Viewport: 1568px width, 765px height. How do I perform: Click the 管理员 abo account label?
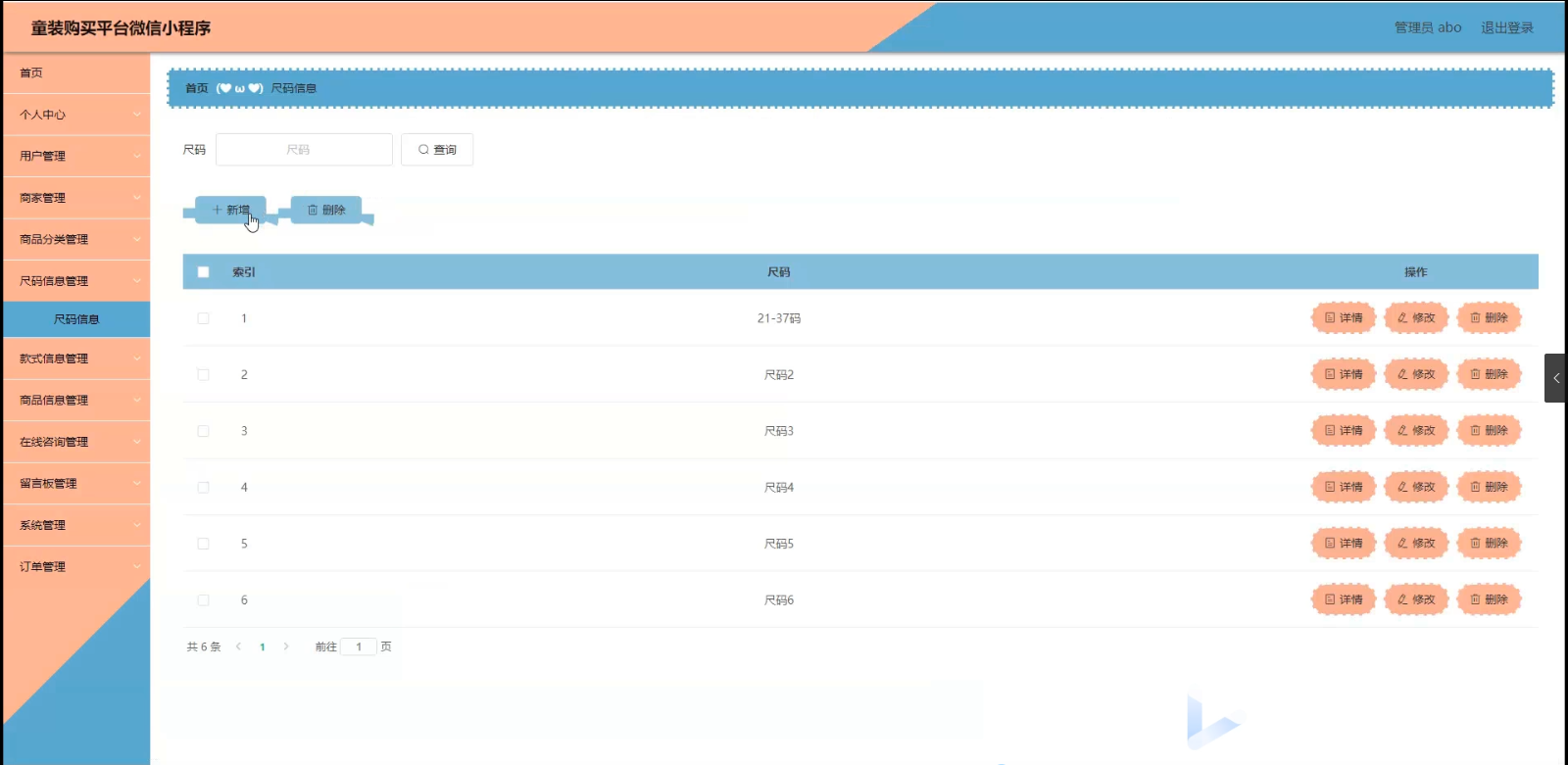[1428, 27]
